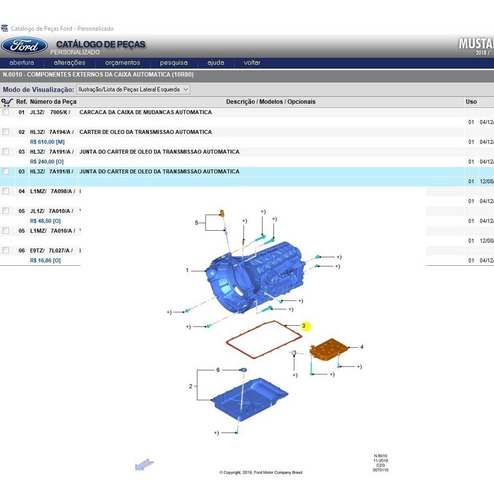Click the red oil pan gasket outline

coord(264,339)
